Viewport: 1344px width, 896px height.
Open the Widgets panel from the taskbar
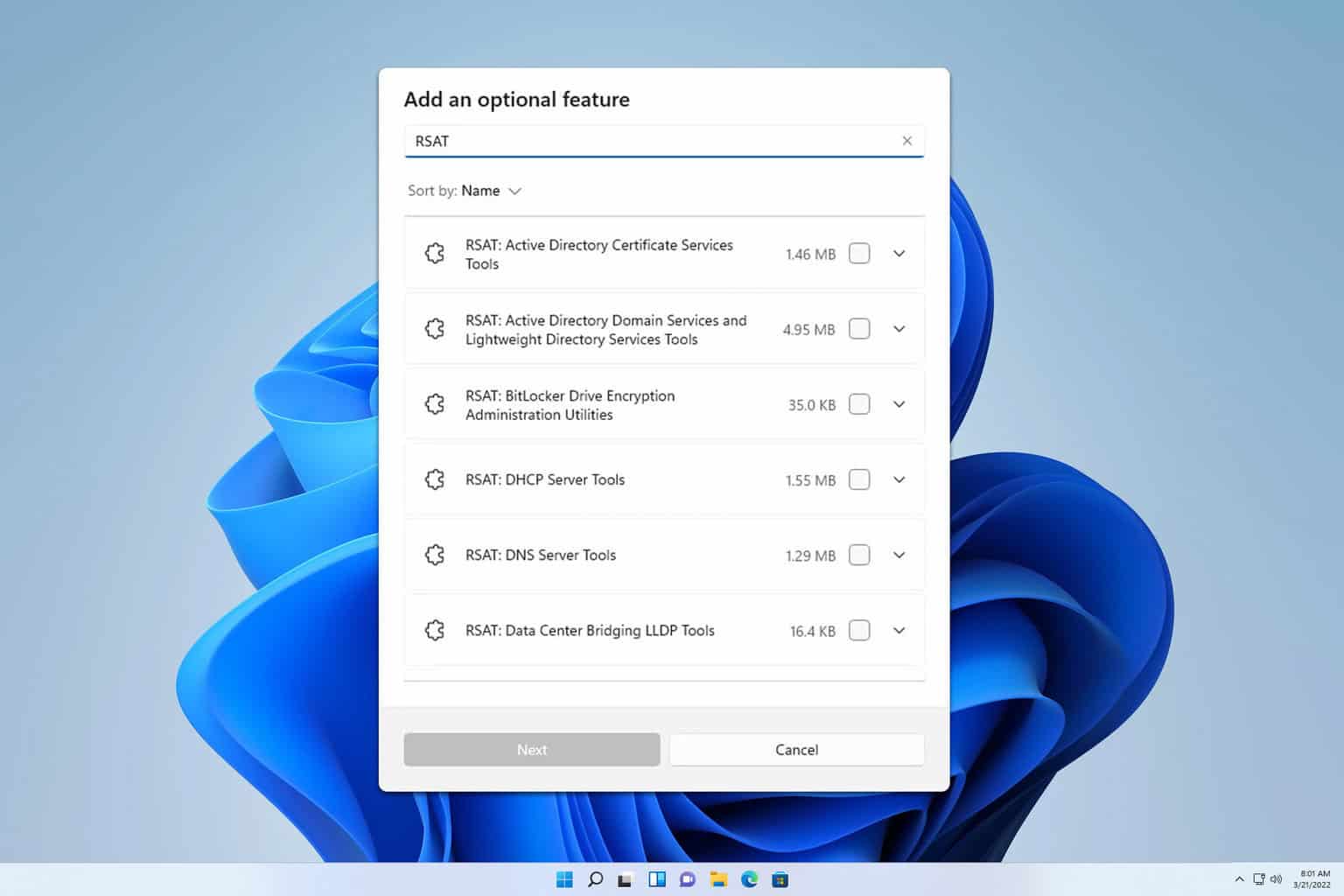pos(657,879)
